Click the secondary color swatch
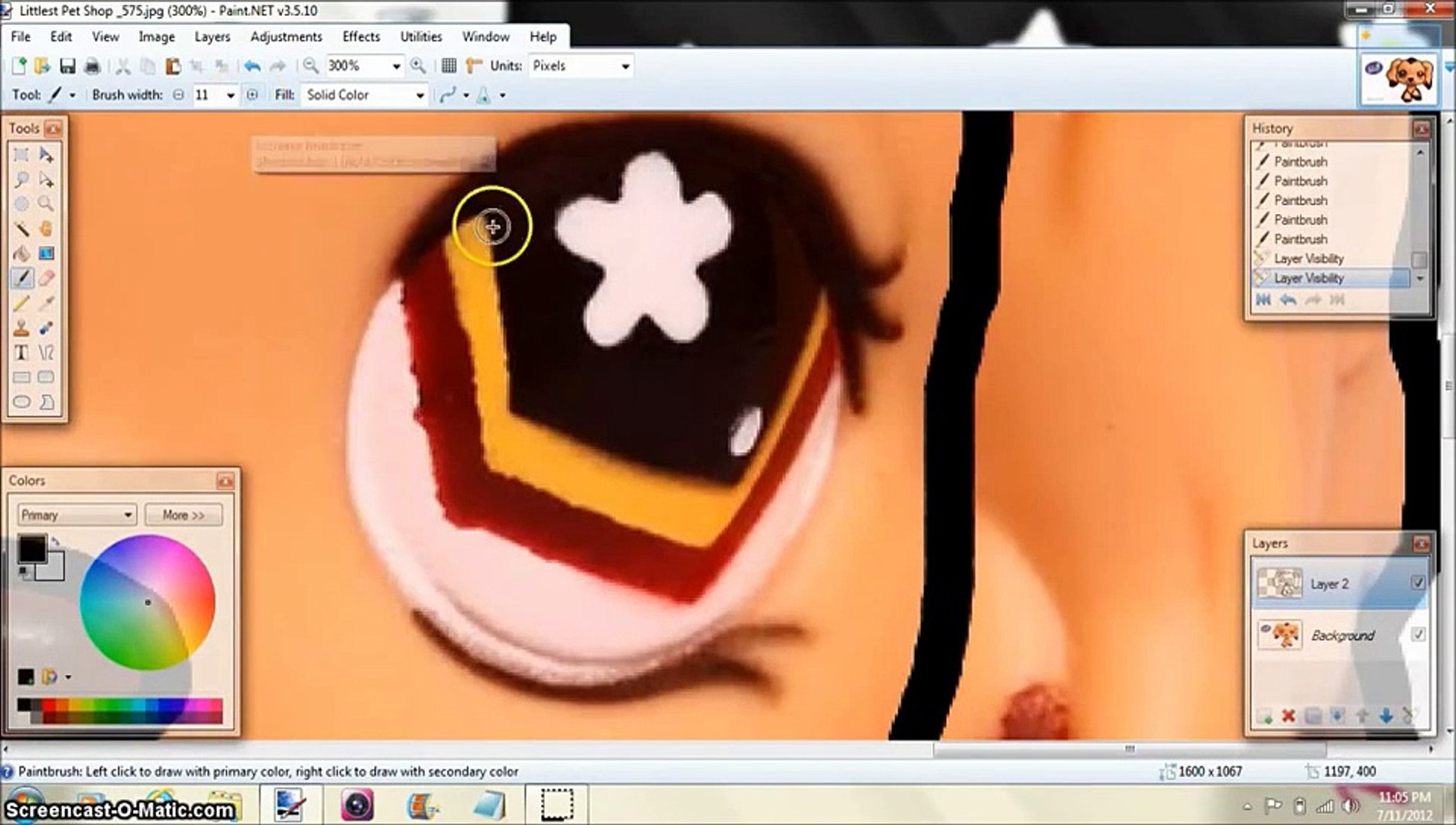1456x825 pixels. coord(54,569)
